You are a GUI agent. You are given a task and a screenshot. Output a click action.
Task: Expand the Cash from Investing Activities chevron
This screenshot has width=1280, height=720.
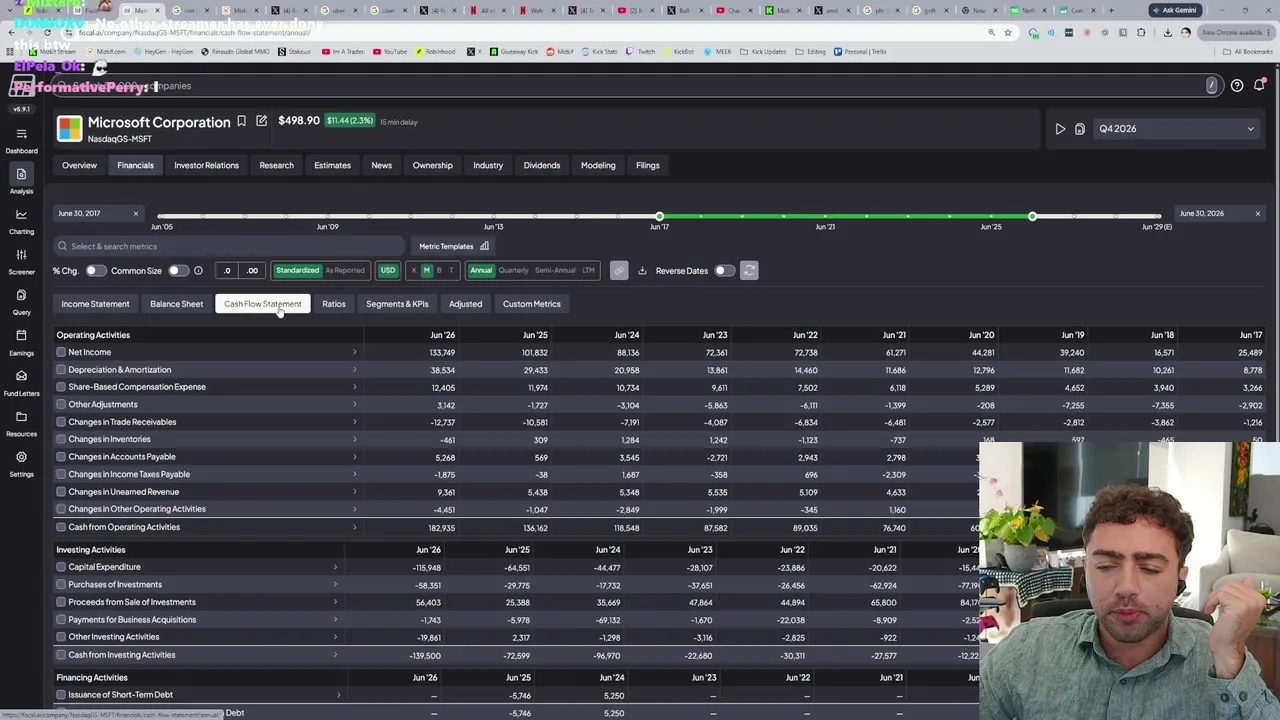[x=335, y=655]
